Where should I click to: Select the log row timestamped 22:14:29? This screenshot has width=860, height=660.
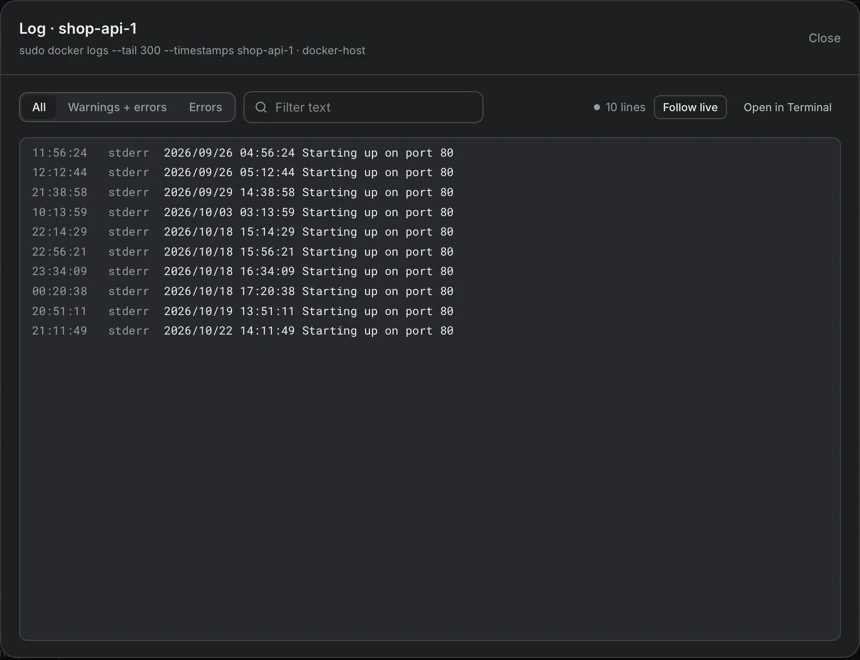429,232
